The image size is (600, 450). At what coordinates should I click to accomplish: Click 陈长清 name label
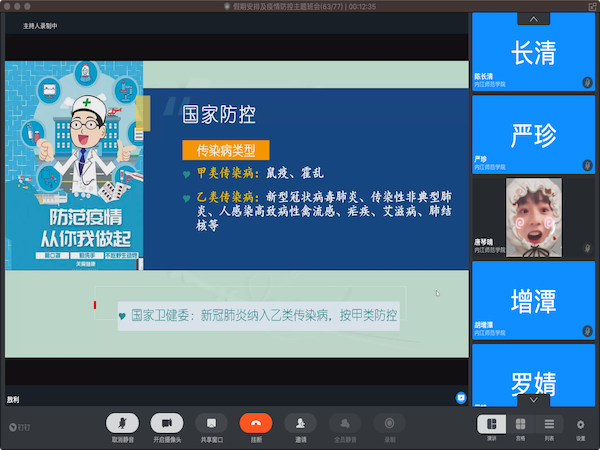click(484, 77)
